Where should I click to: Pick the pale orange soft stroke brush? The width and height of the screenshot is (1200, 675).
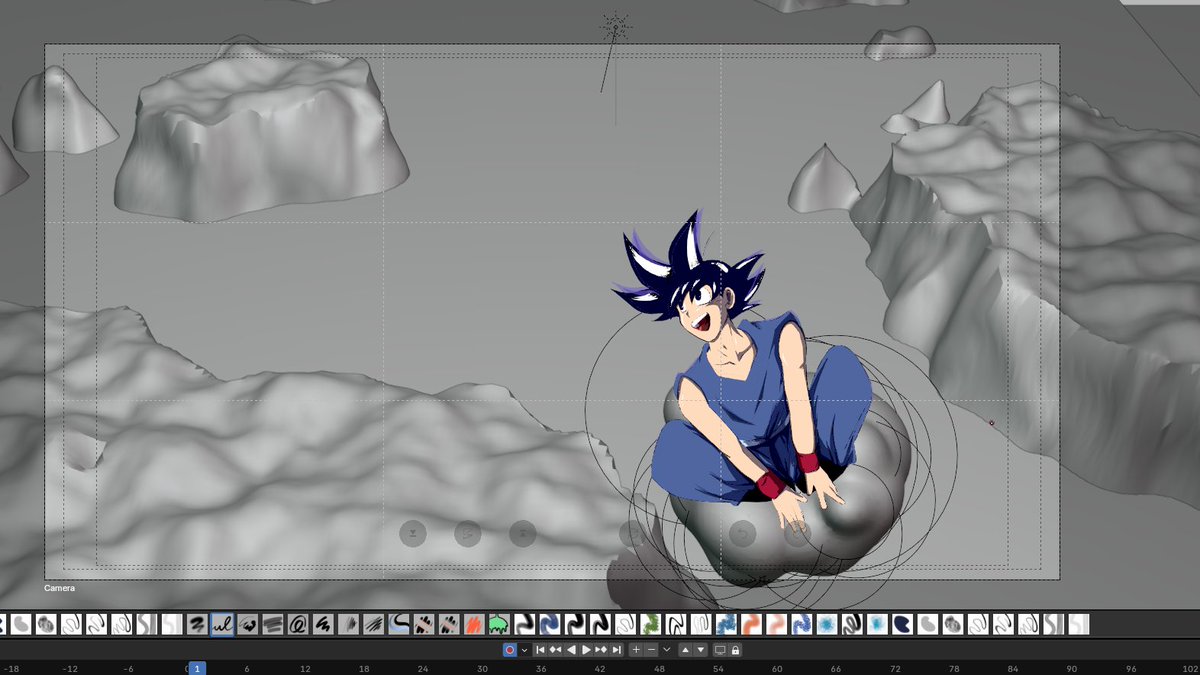777,625
